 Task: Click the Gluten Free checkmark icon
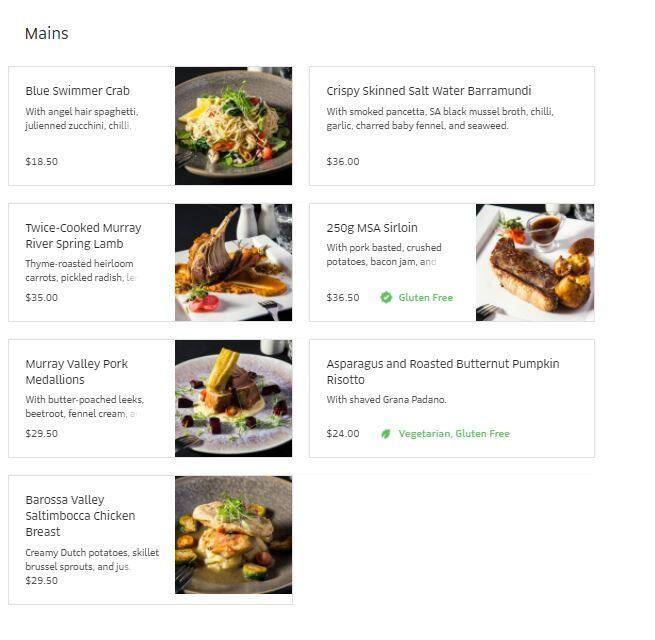click(x=386, y=297)
